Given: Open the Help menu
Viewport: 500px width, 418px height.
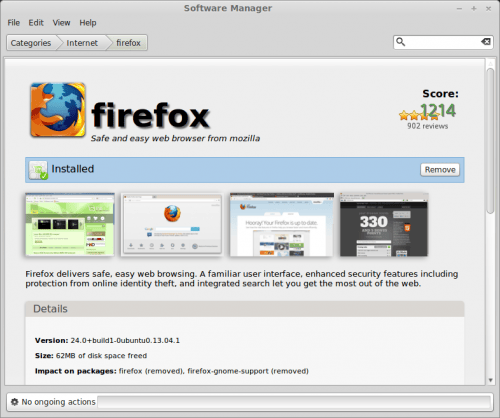Looking at the screenshot, I should pos(88,23).
